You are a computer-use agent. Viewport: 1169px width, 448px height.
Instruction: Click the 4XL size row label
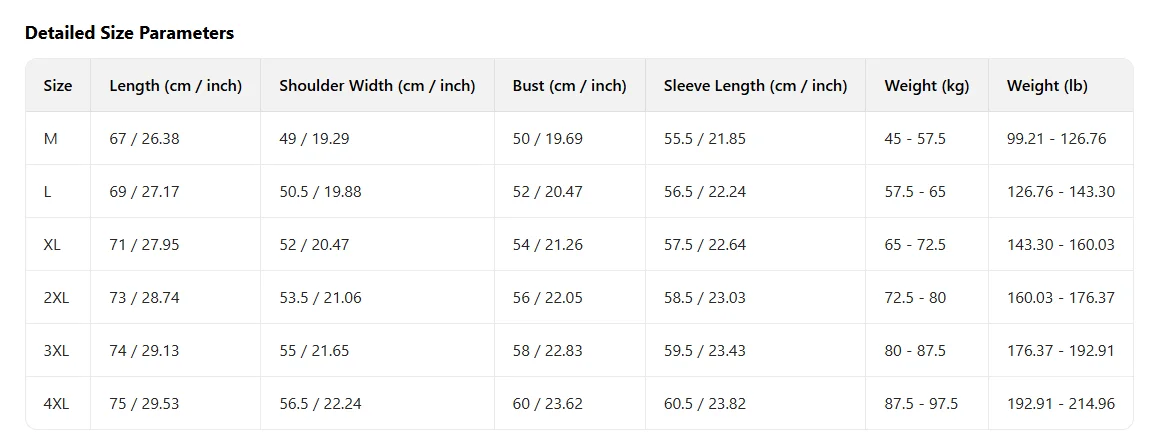coord(56,404)
